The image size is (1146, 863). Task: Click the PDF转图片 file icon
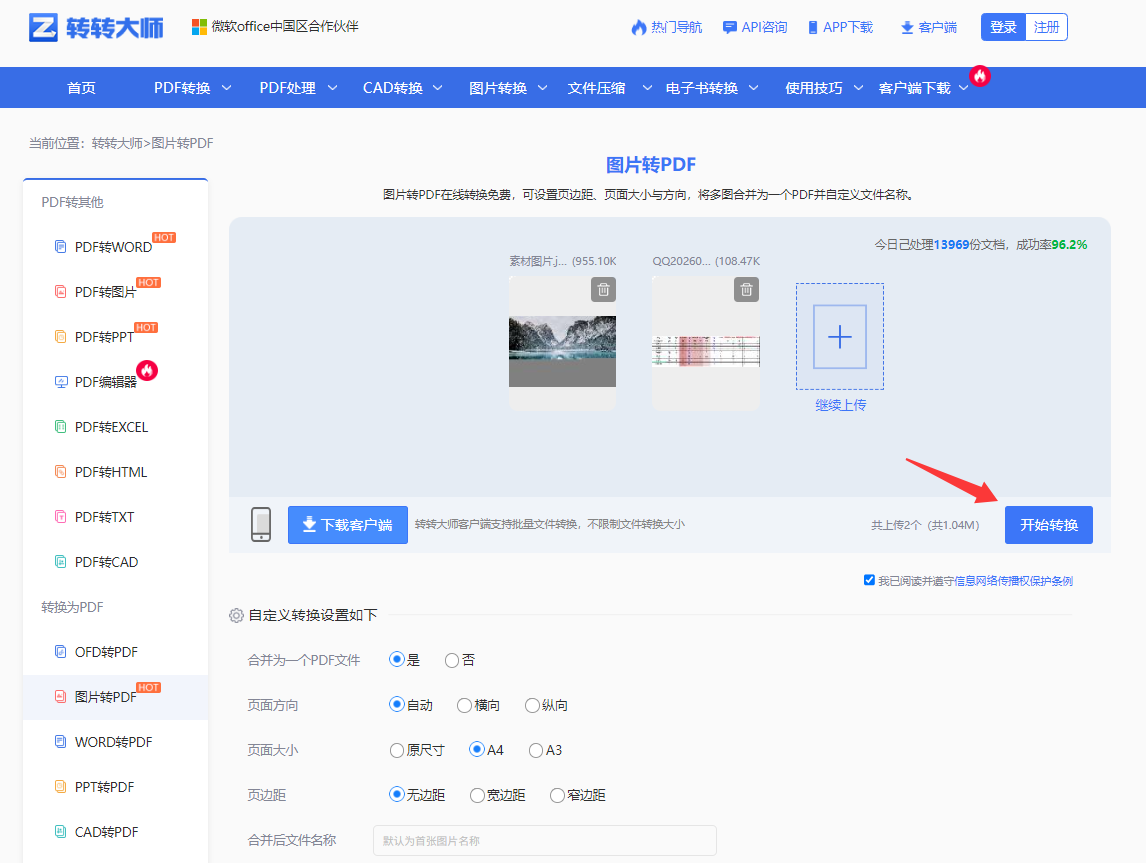61,292
